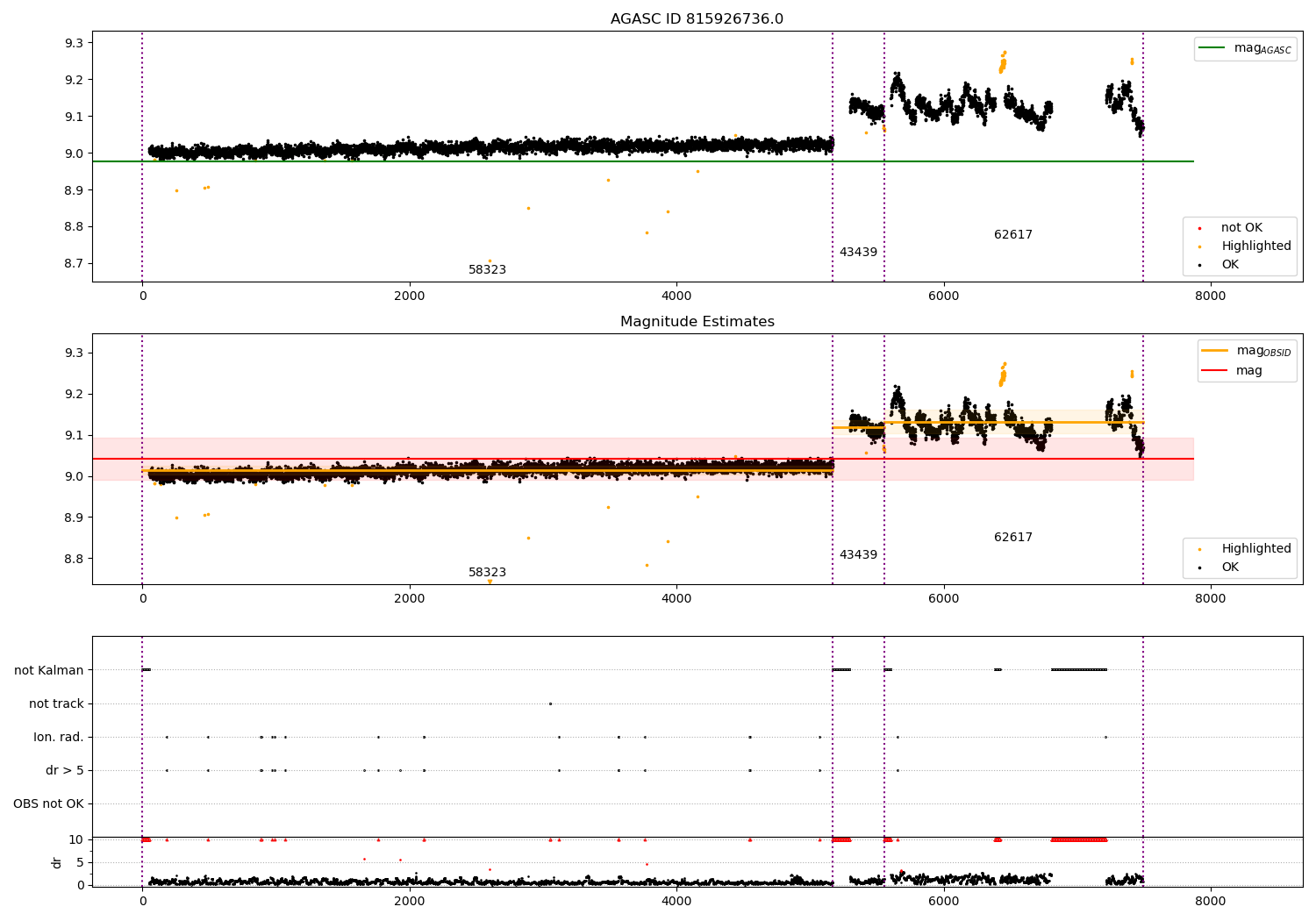Click the OBSID label 58323 in middle plot
Image resolution: width=1316 pixels, height=921 pixels.
487,573
